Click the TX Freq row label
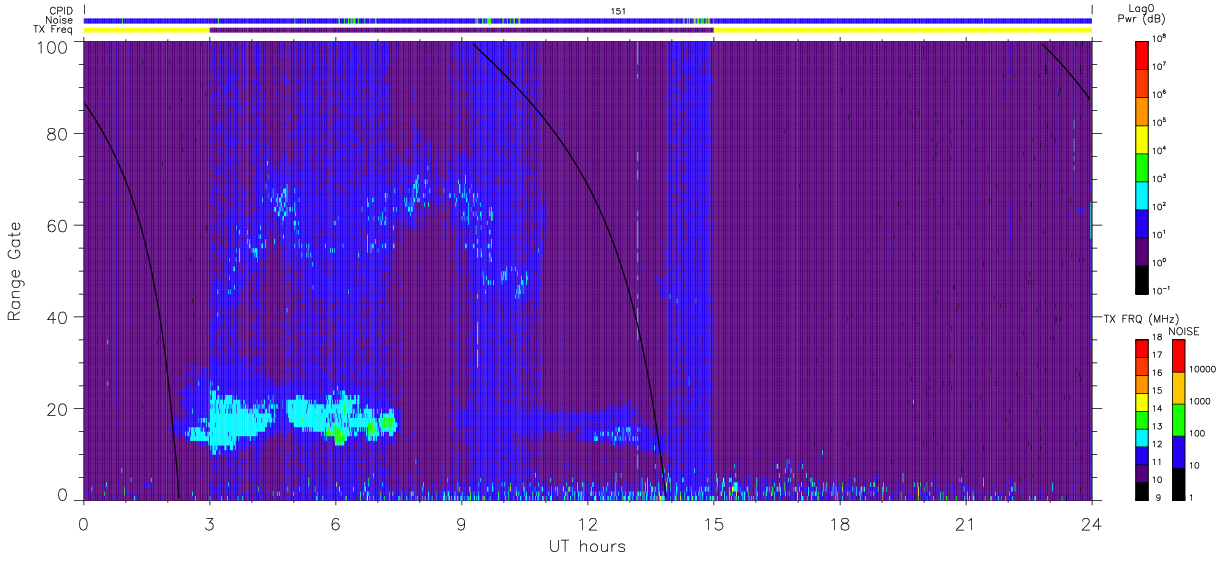This screenshot has height=567, width=1228. [x=54, y=30]
